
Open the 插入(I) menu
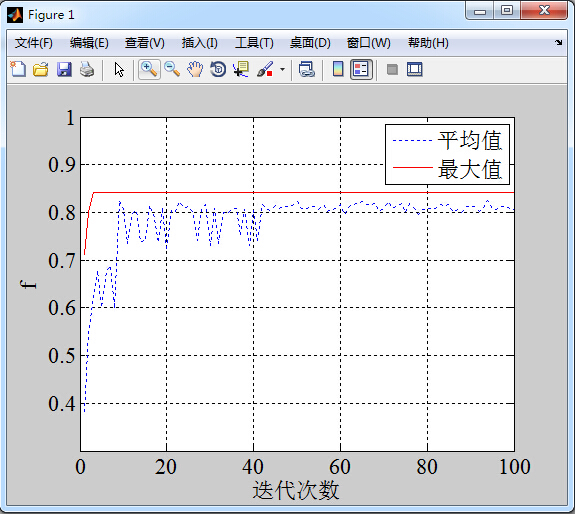[199, 43]
